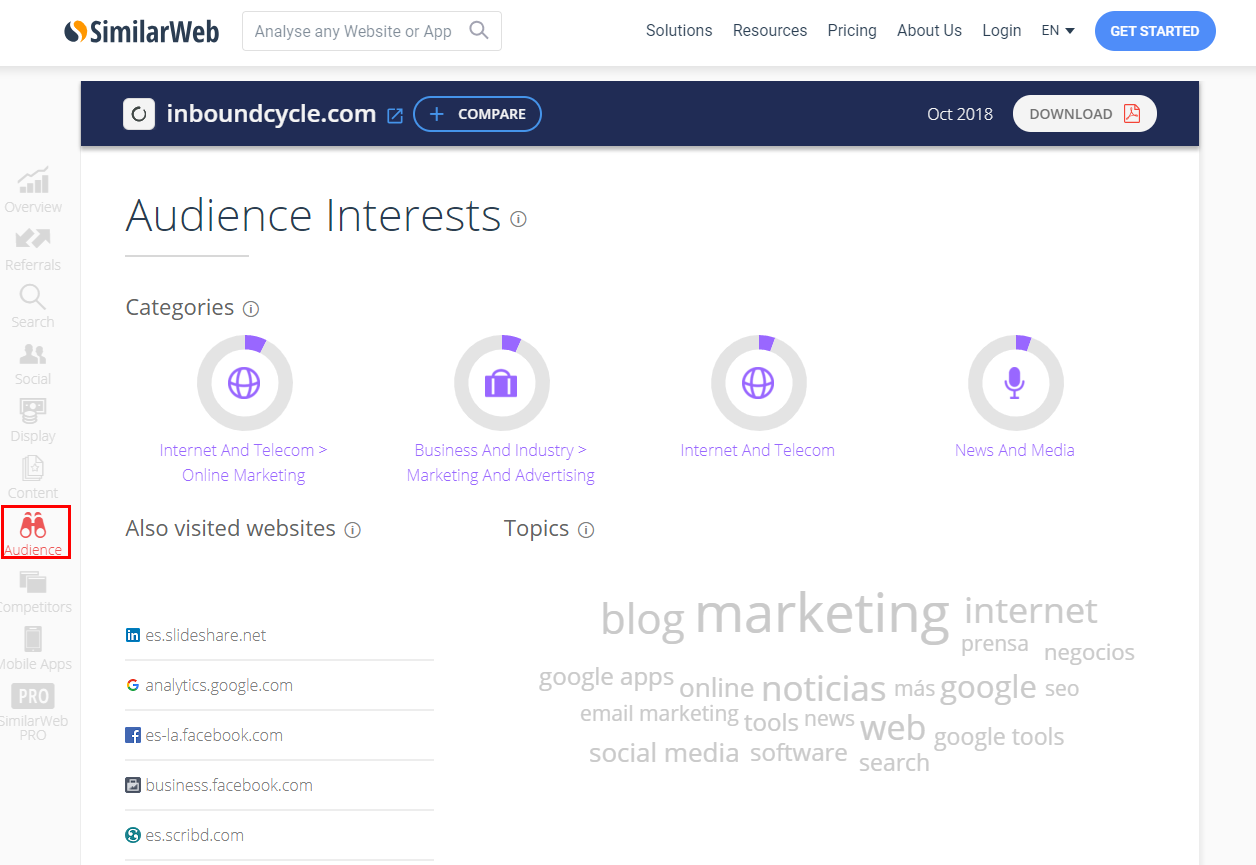Click the word seo in topics cloud
Image resolution: width=1256 pixels, height=865 pixels.
[x=1062, y=688]
